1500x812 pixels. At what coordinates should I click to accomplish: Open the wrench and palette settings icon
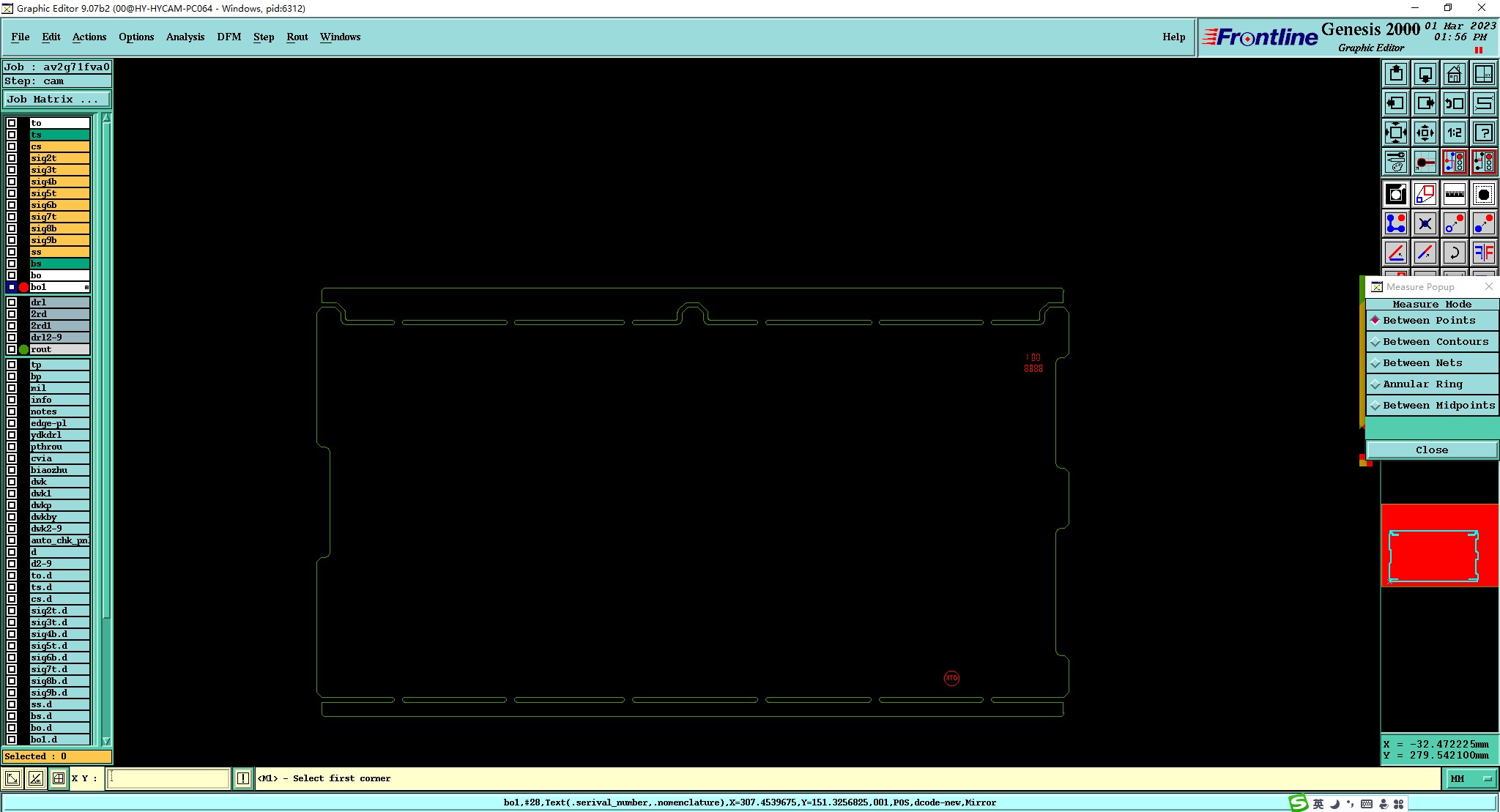(1396, 162)
